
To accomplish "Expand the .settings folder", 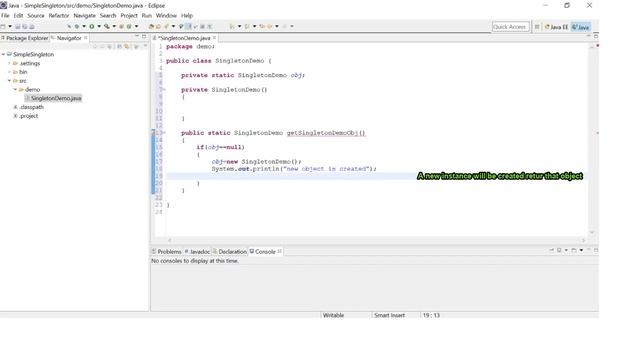I will 9,63.
